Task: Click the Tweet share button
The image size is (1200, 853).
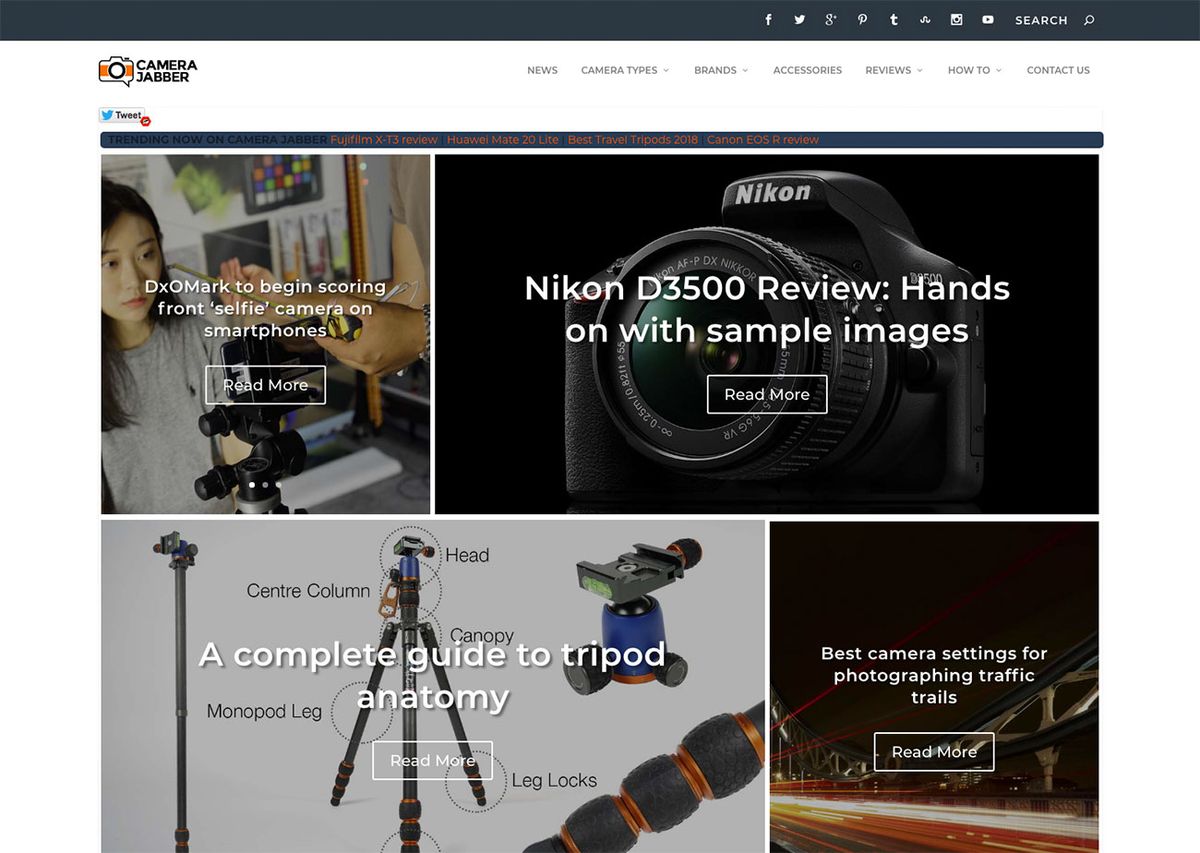Action: tap(120, 115)
